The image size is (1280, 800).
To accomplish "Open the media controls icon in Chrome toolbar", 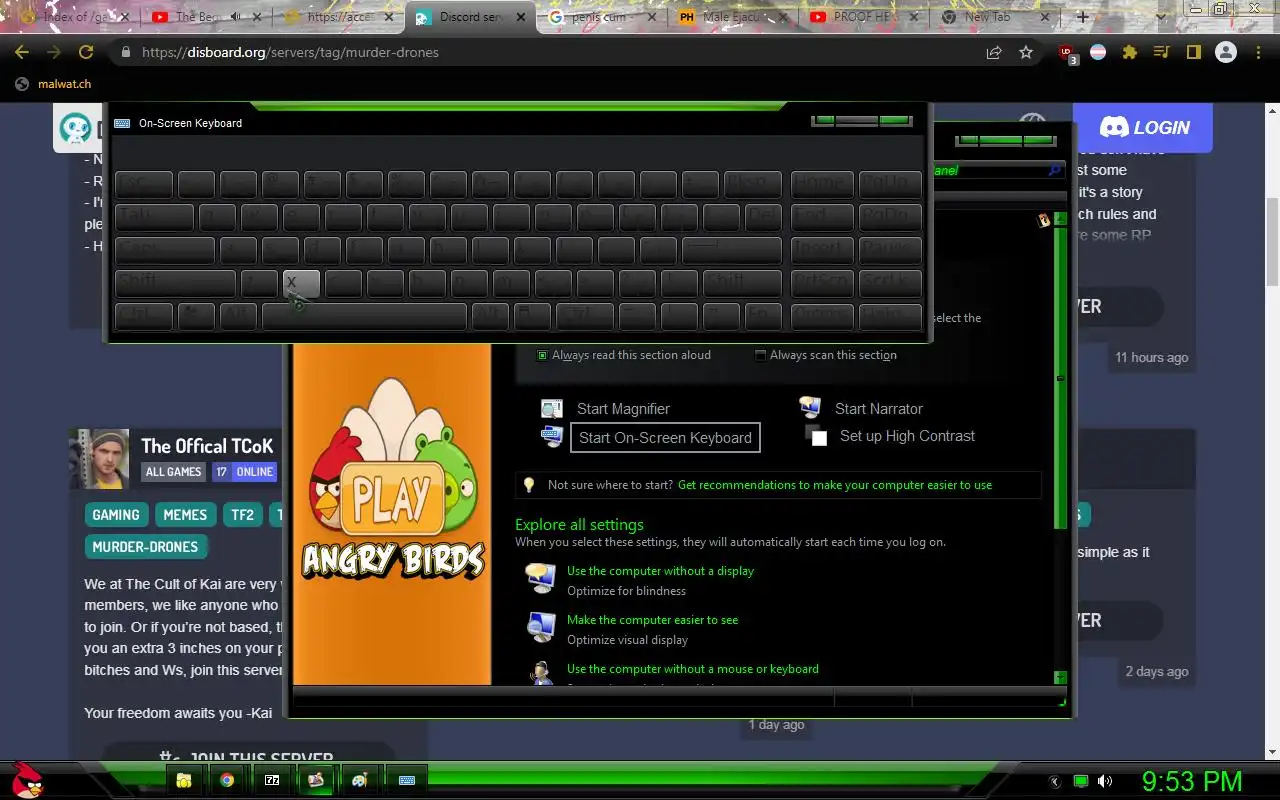I will pyautogui.click(x=1161, y=52).
